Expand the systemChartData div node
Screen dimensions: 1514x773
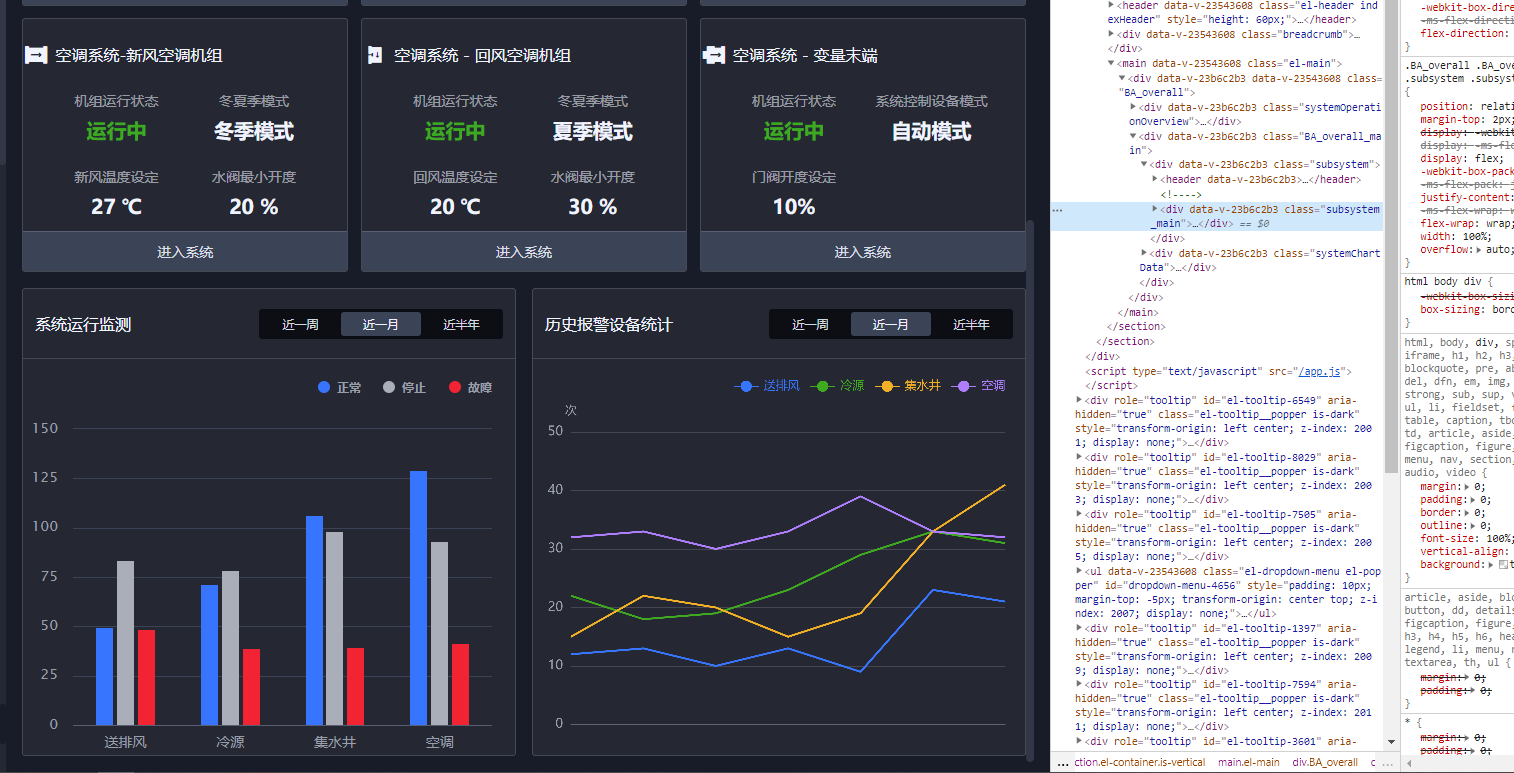pyautogui.click(x=1144, y=253)
